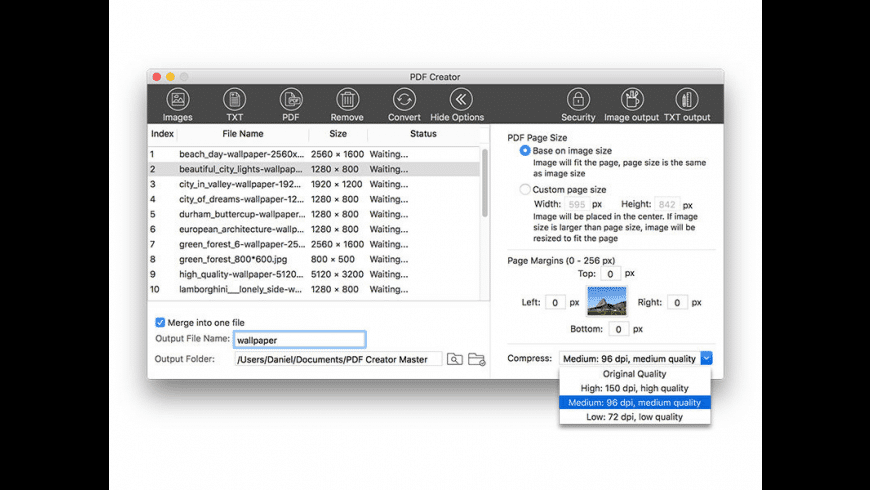
Task: Select row green_forest_800*600.jpg
Action: [x=314, y=259]
